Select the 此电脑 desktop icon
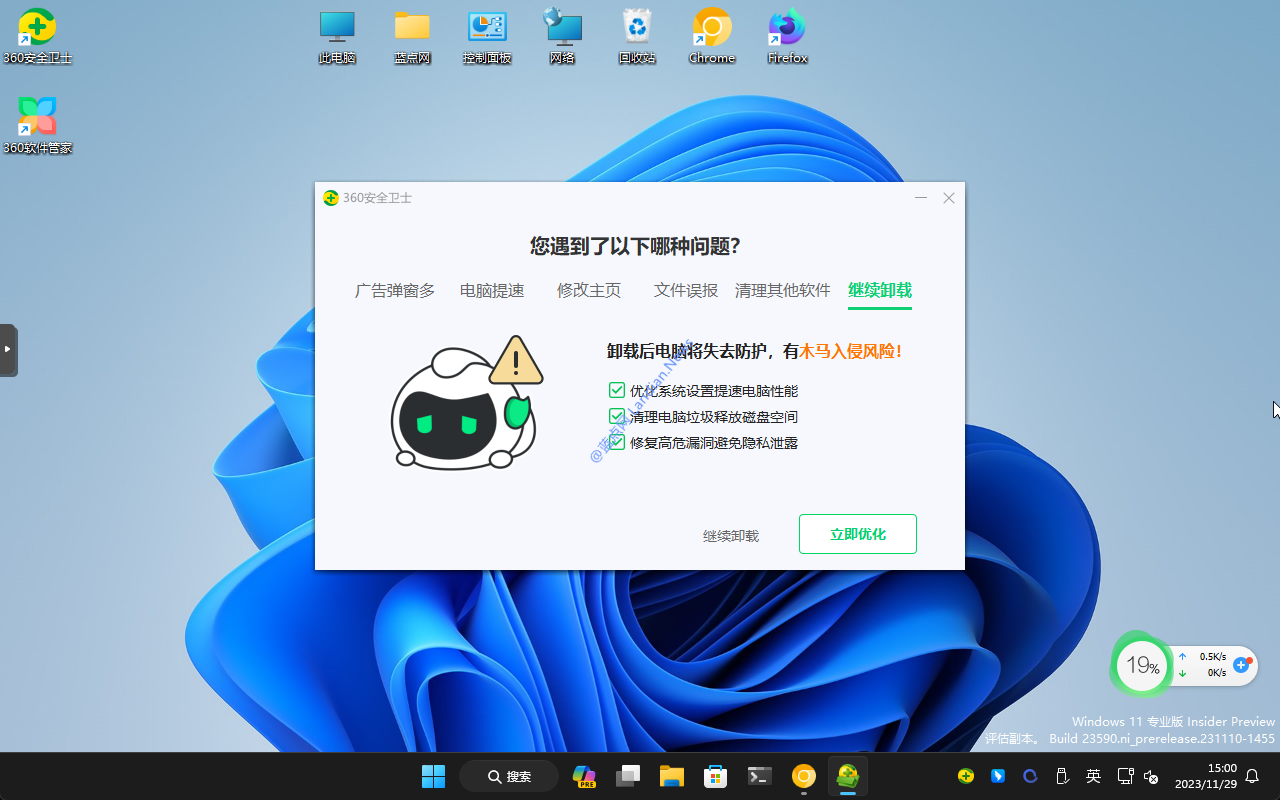The width and height of the screenshot is (1280, 800). [x=337, y=37]
